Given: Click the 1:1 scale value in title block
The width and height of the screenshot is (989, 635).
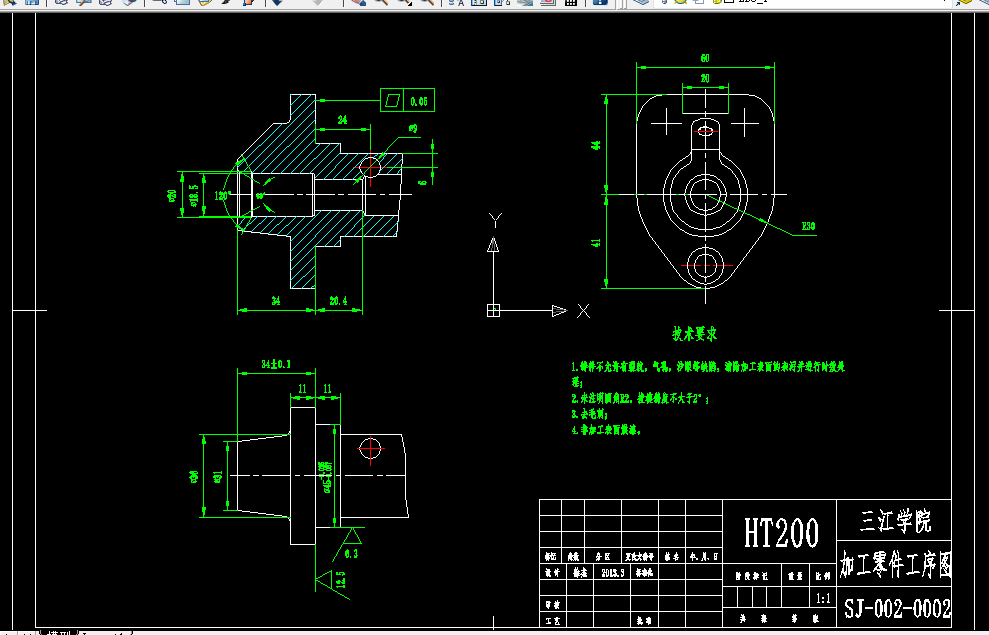Looking at the screenshot, I should [823, 598].
